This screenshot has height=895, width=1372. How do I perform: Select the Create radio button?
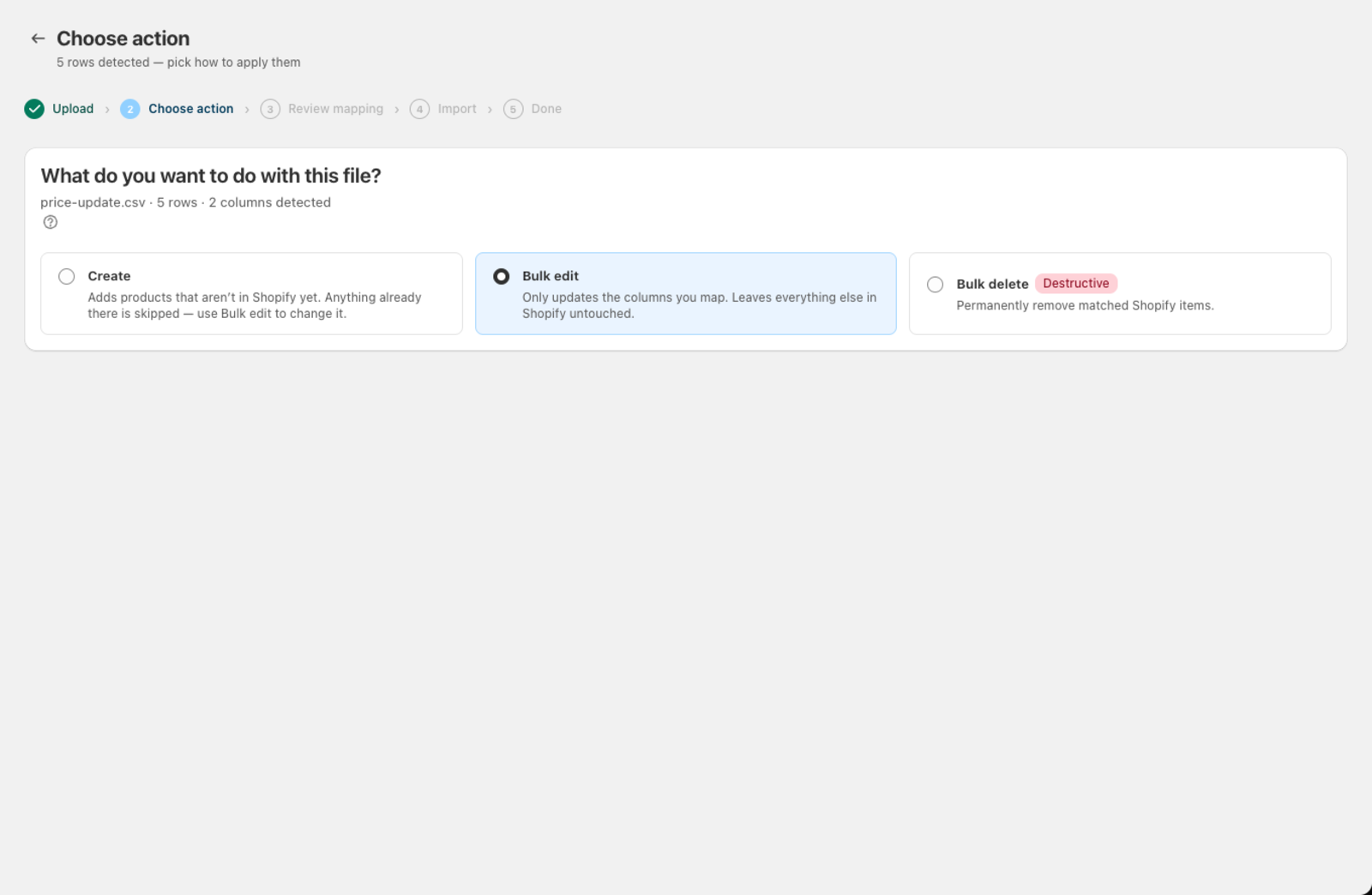pyautogui.click(x=66, y=276)
